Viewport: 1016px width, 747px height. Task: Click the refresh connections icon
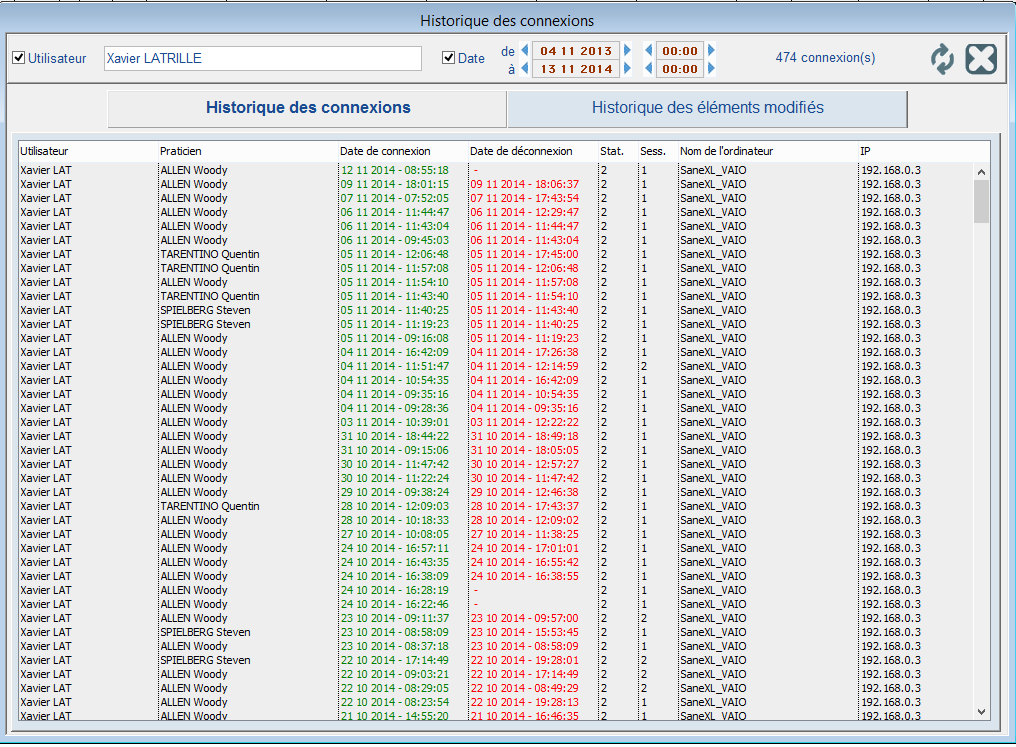point(942,59)
